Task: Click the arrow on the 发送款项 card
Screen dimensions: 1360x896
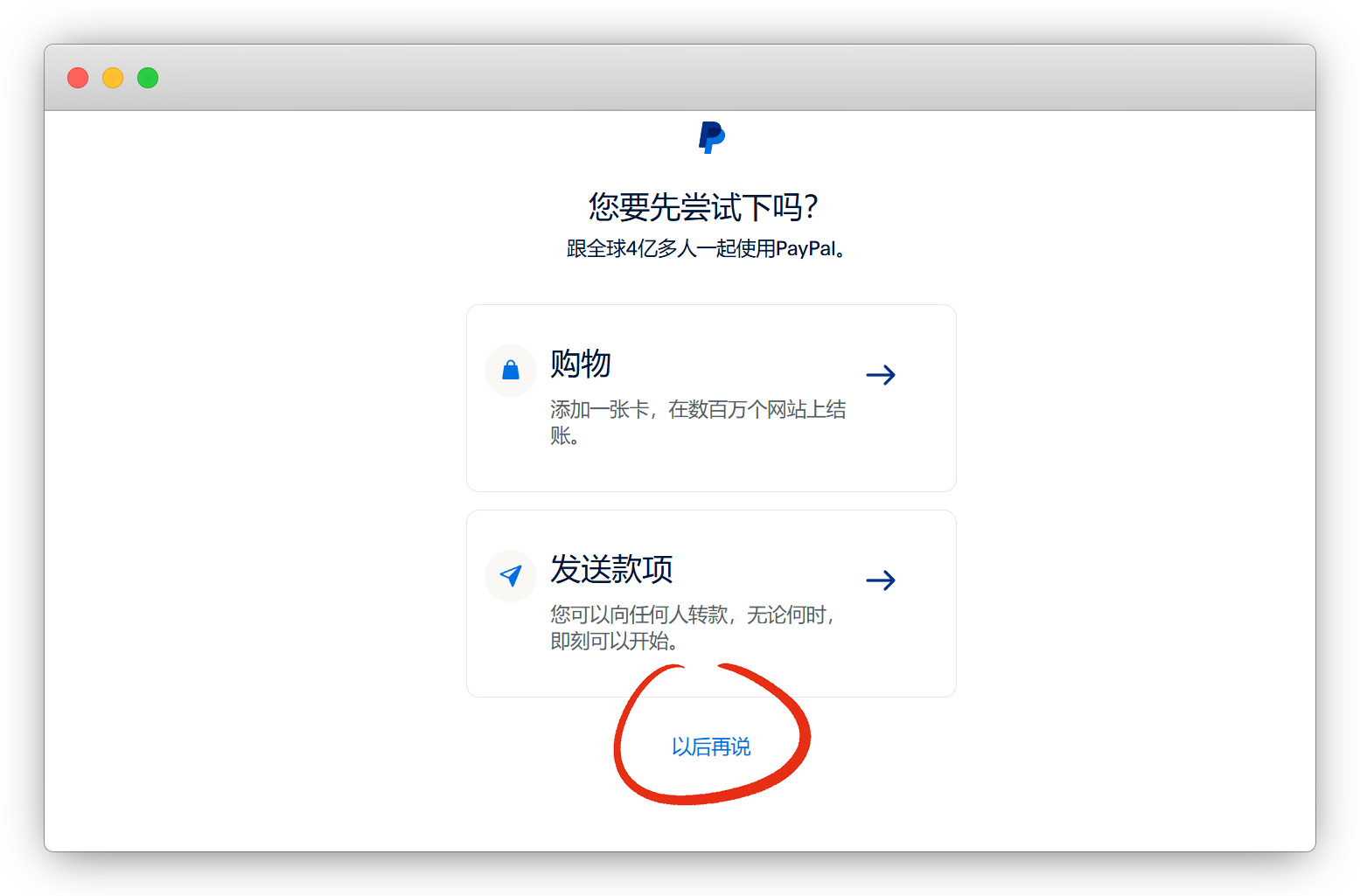Action: (881, 580)
